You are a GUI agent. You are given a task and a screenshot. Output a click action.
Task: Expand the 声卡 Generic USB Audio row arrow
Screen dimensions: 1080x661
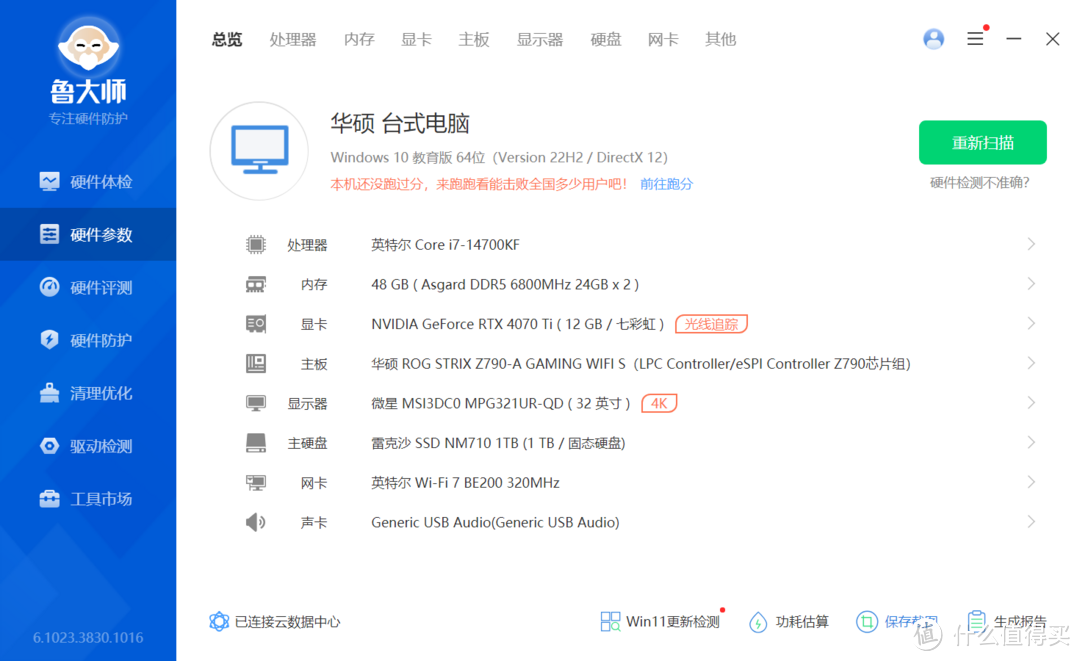pyautogui.click(x=1031, y=522)
